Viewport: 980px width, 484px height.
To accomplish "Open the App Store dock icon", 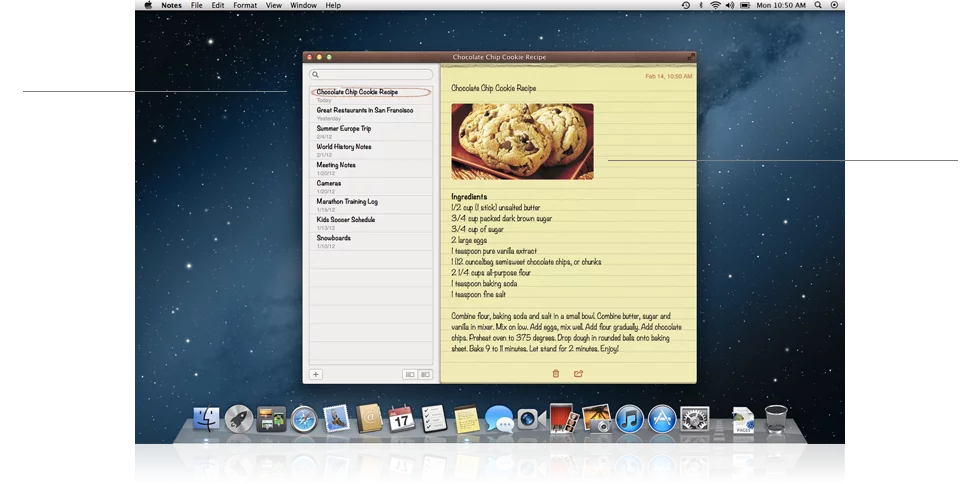I will (661, 419).
